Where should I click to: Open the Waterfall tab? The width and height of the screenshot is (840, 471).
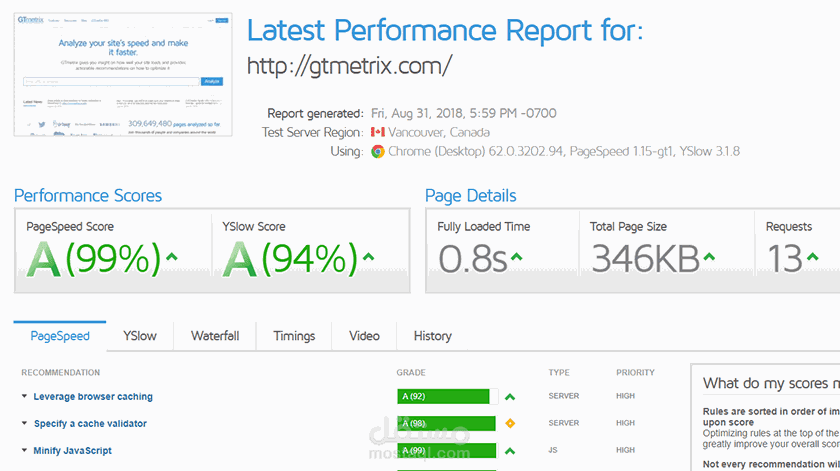tap(215, 336)
